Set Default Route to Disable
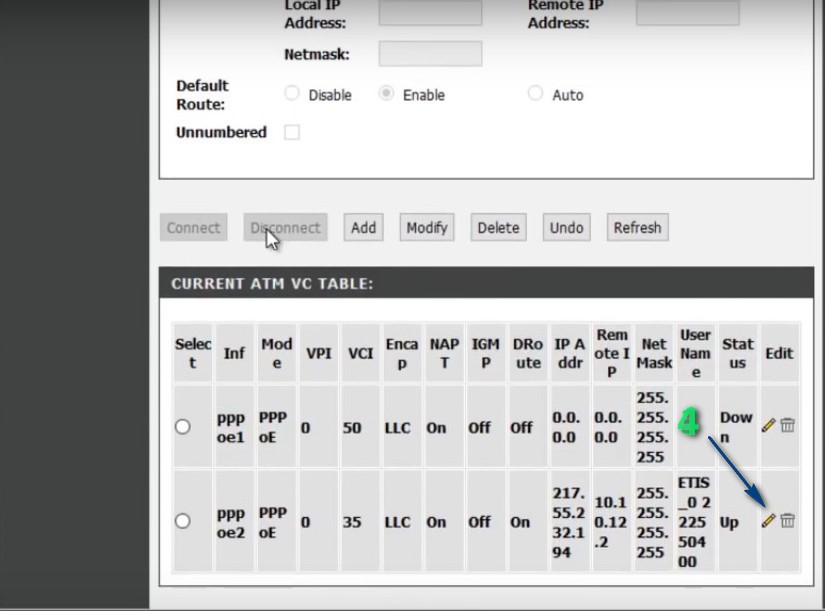825x611 pixels. pyautogui.click(x=292, y=94)
